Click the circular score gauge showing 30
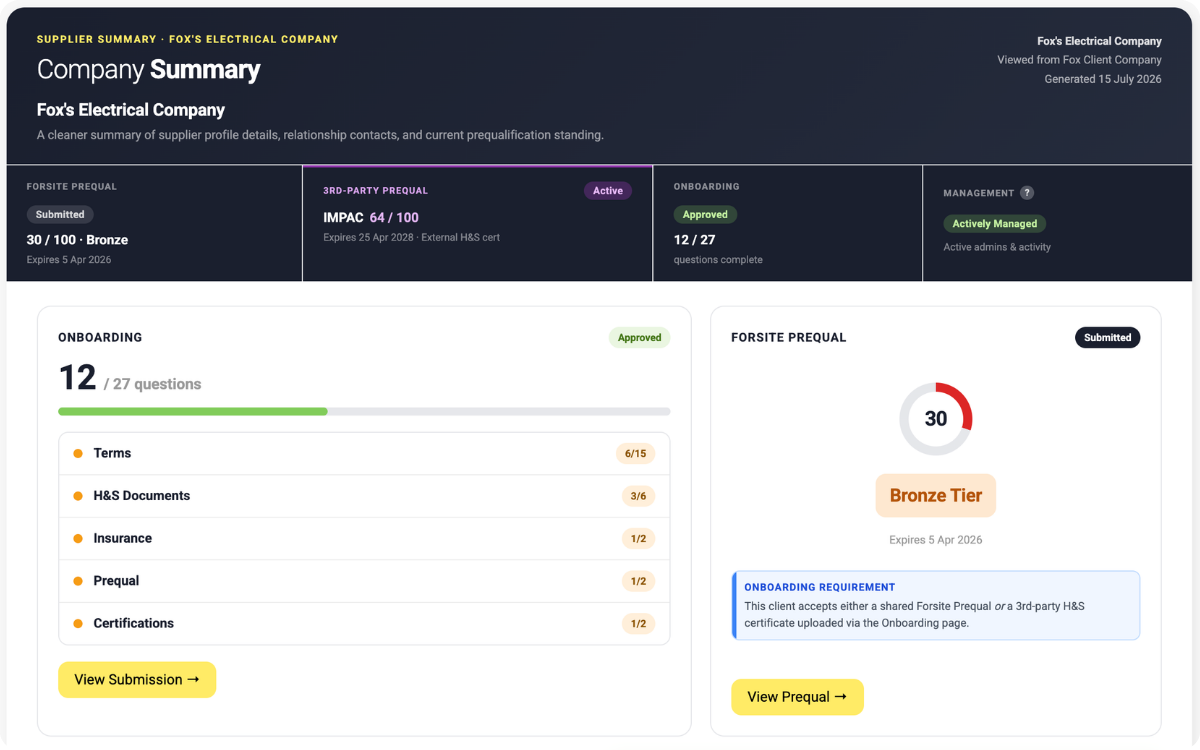Screen dimensions: 1200x750 (936, 419)
